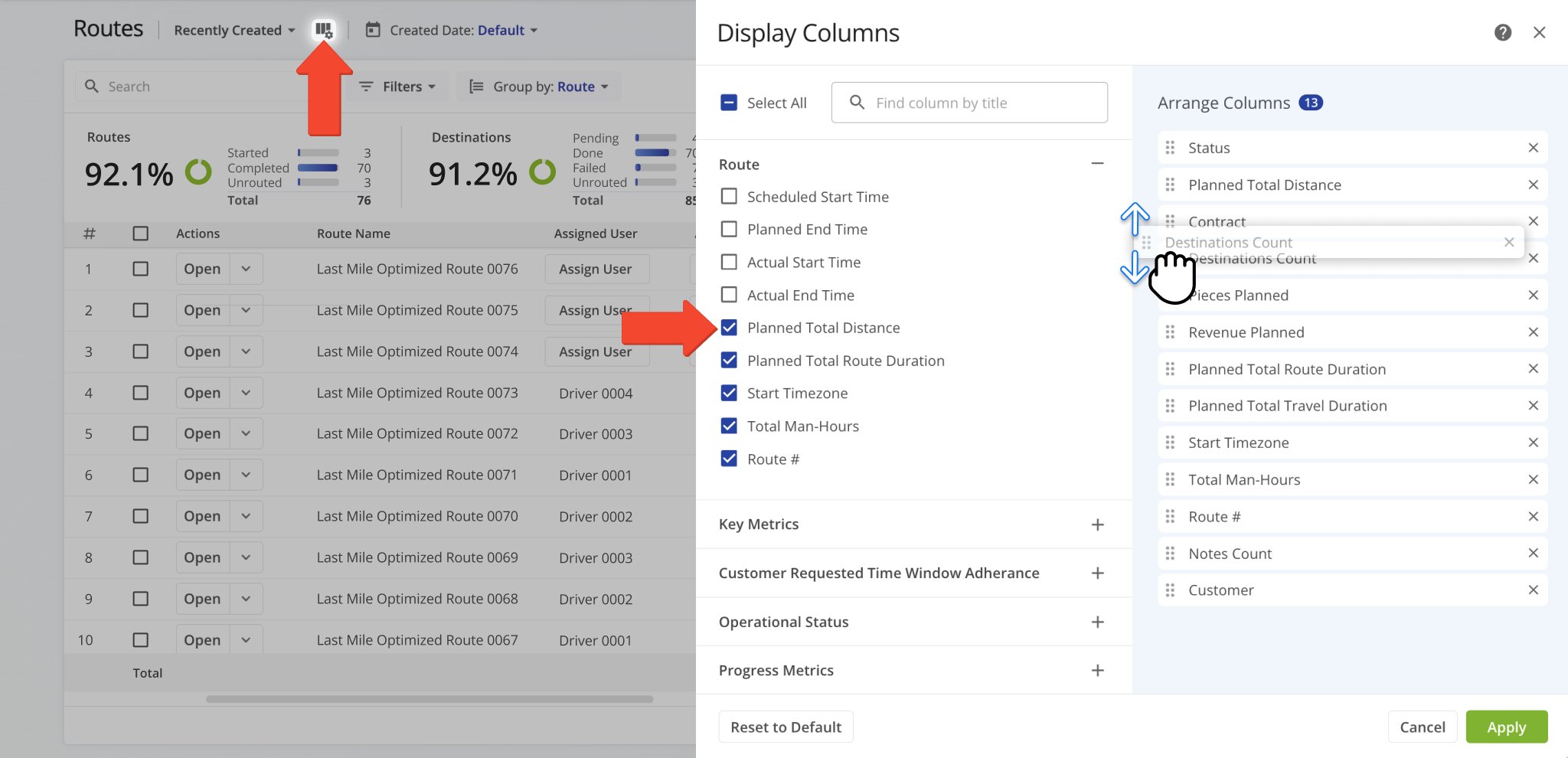Collapse the Route column section
The image size is (1568, 758).
pyautogui.click(x=1097, y=163)
